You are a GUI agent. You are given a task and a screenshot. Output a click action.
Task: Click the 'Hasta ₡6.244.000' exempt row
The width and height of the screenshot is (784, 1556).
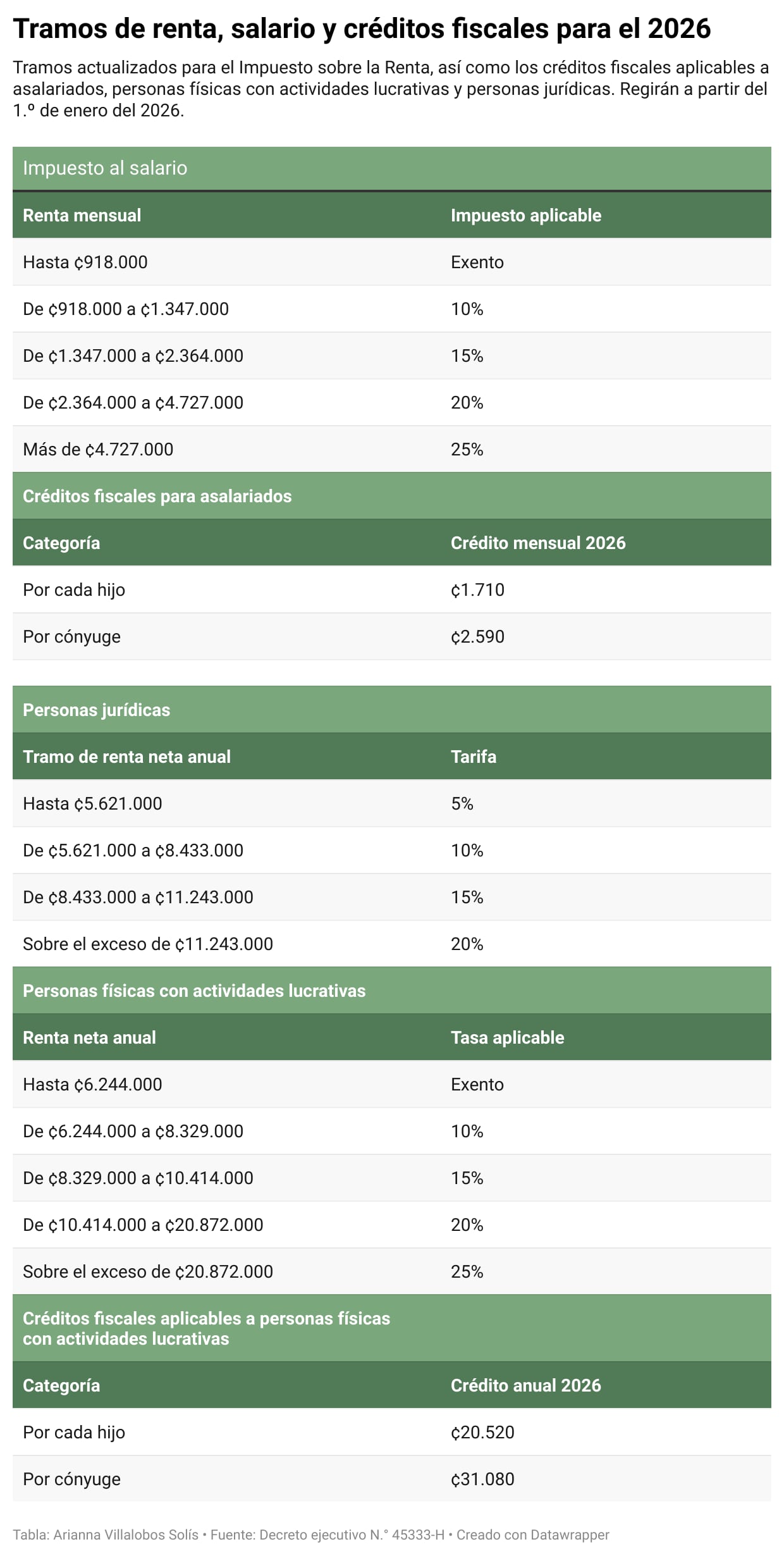pos(92,1085)
